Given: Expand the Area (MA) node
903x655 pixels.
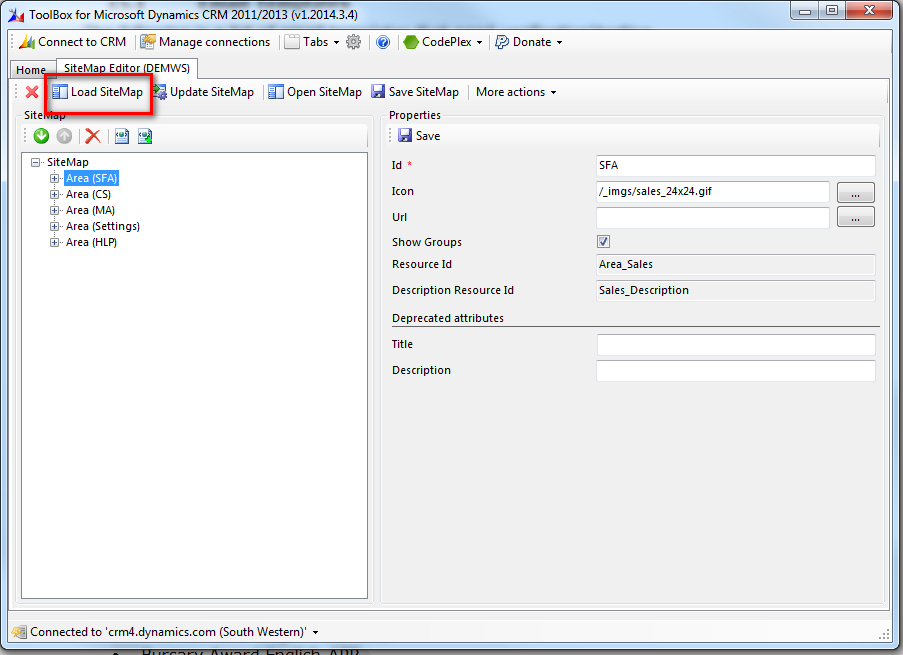Looking at the screenshot, I should click(54, 211).
